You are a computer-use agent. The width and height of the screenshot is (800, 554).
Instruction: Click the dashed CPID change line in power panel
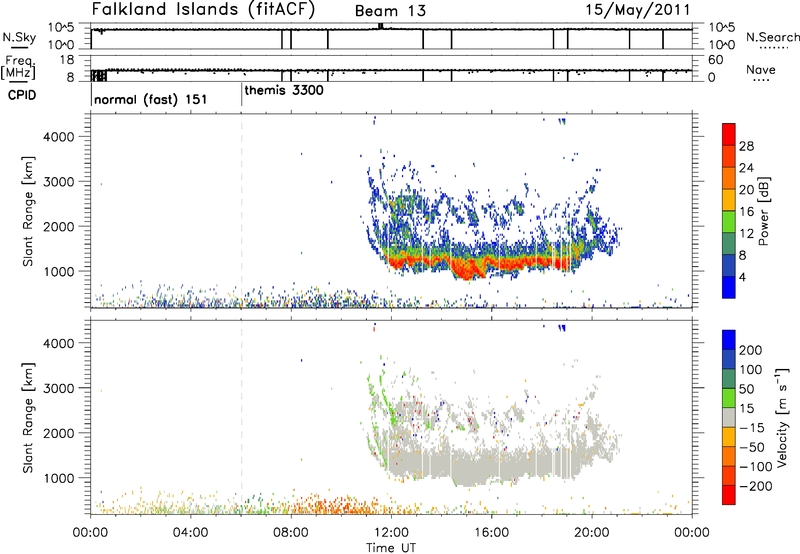242,211
